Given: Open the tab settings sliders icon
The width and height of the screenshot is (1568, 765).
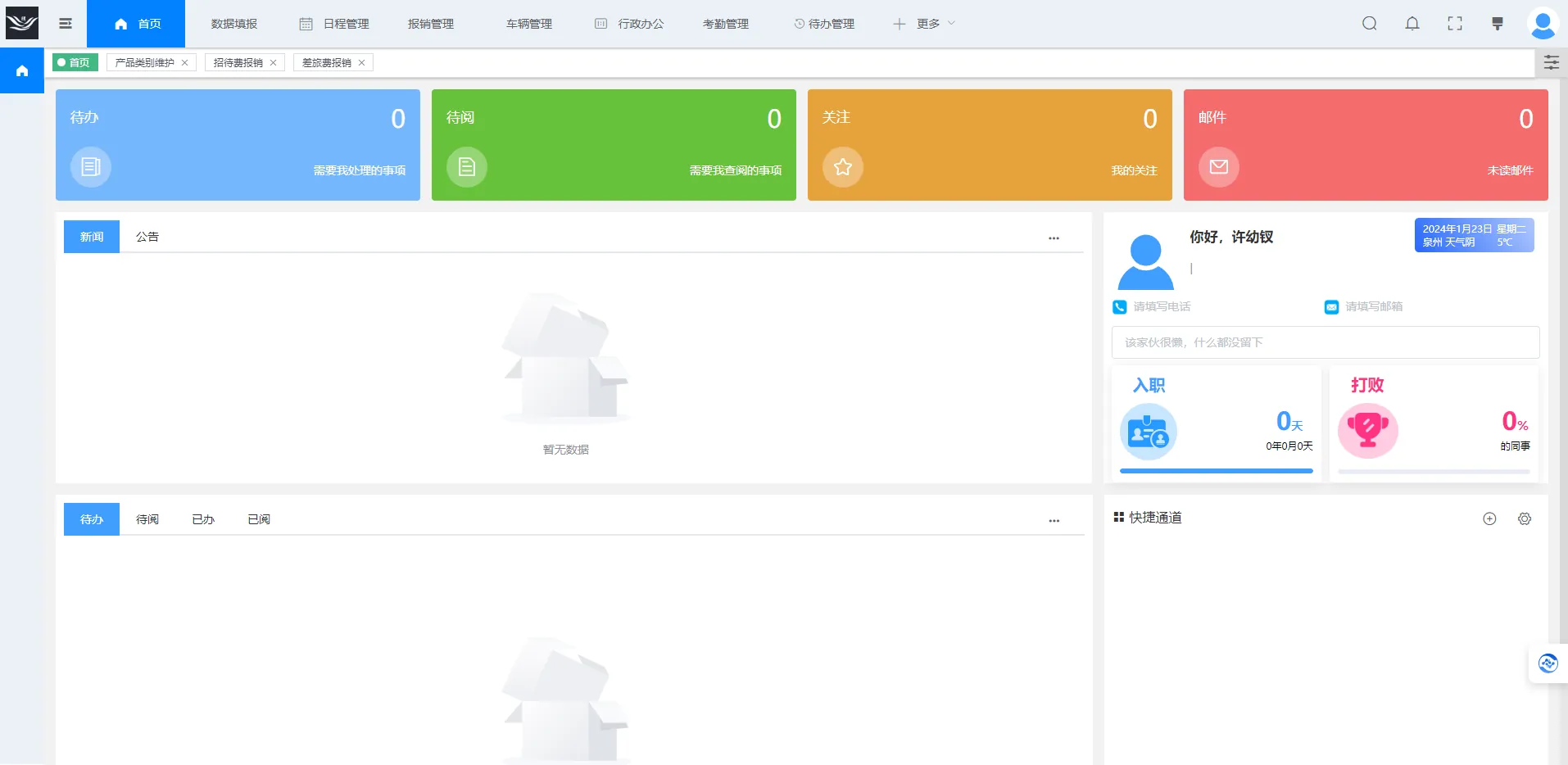Looking at the screenshot, I should (1552, 62).
